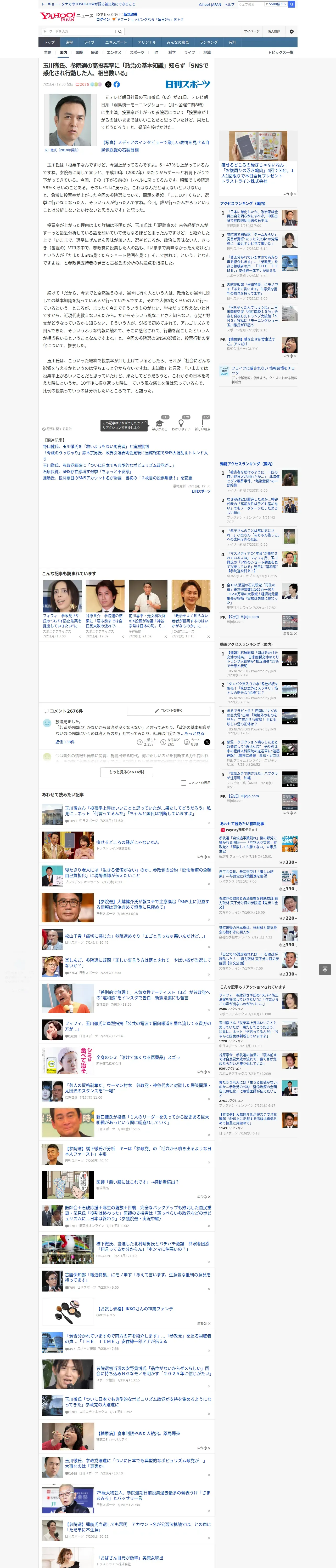Open the 返信 138件 replies link
The width and height of the screenshot is (336, 1568).
click(x=65, y=742)
